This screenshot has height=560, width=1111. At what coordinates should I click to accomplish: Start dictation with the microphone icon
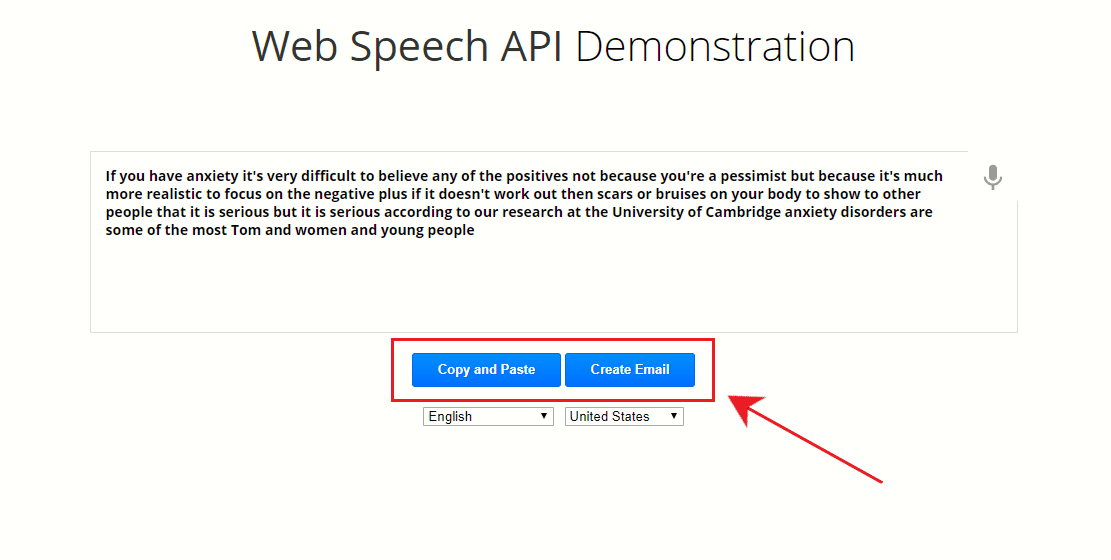click(992, 178)
